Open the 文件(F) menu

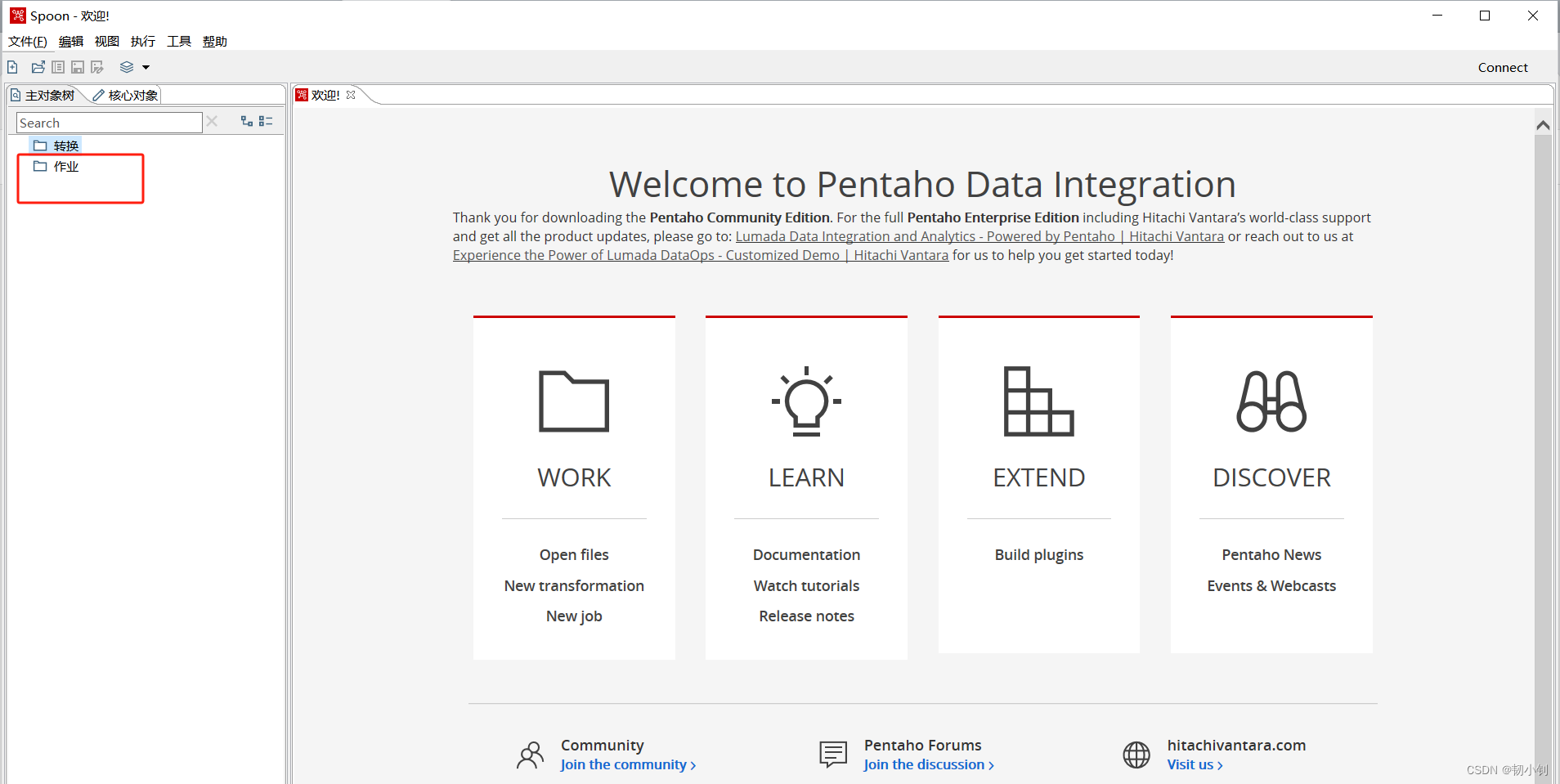click(x=27, y=41)
